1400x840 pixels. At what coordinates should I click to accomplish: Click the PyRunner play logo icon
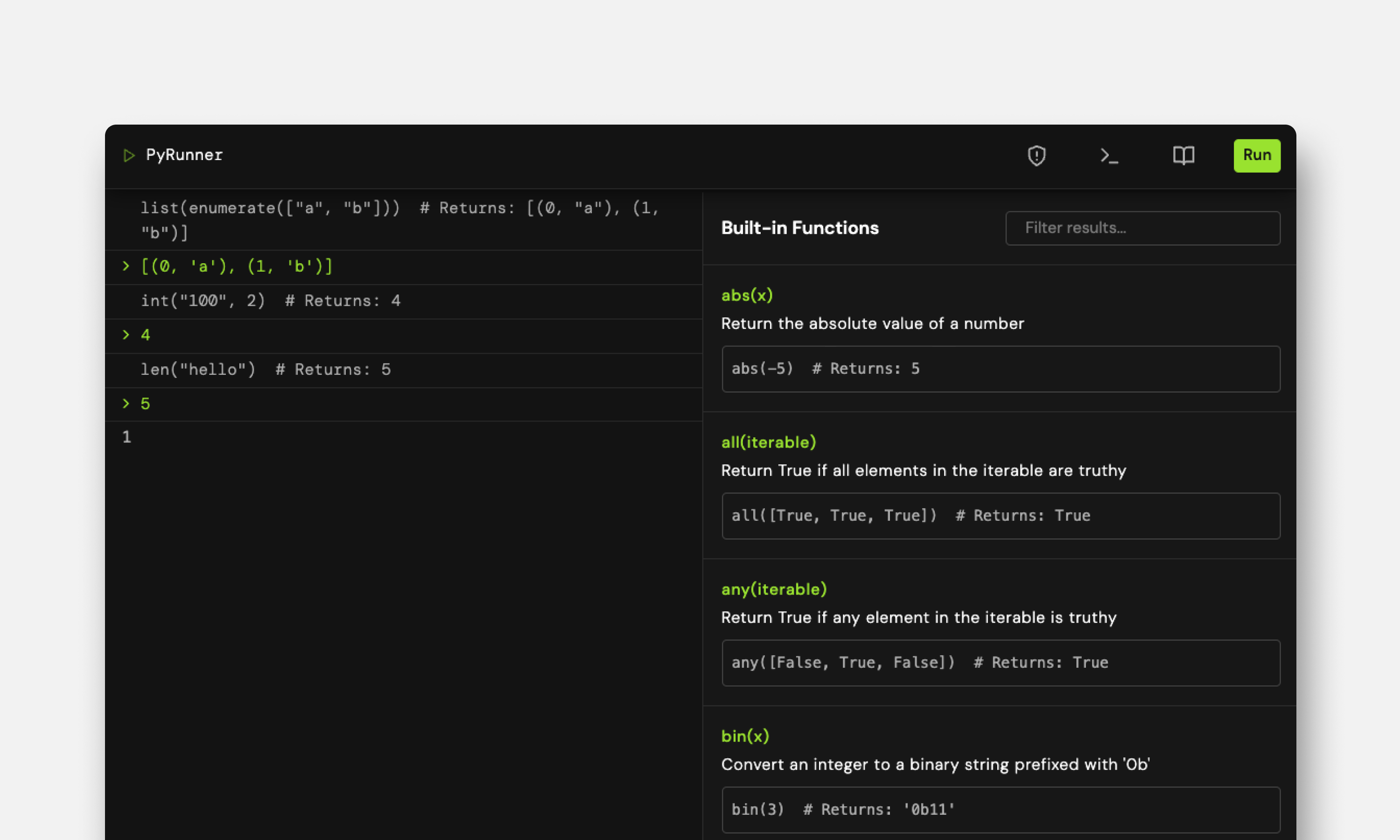pyautogui.click(x=129, y=155)
